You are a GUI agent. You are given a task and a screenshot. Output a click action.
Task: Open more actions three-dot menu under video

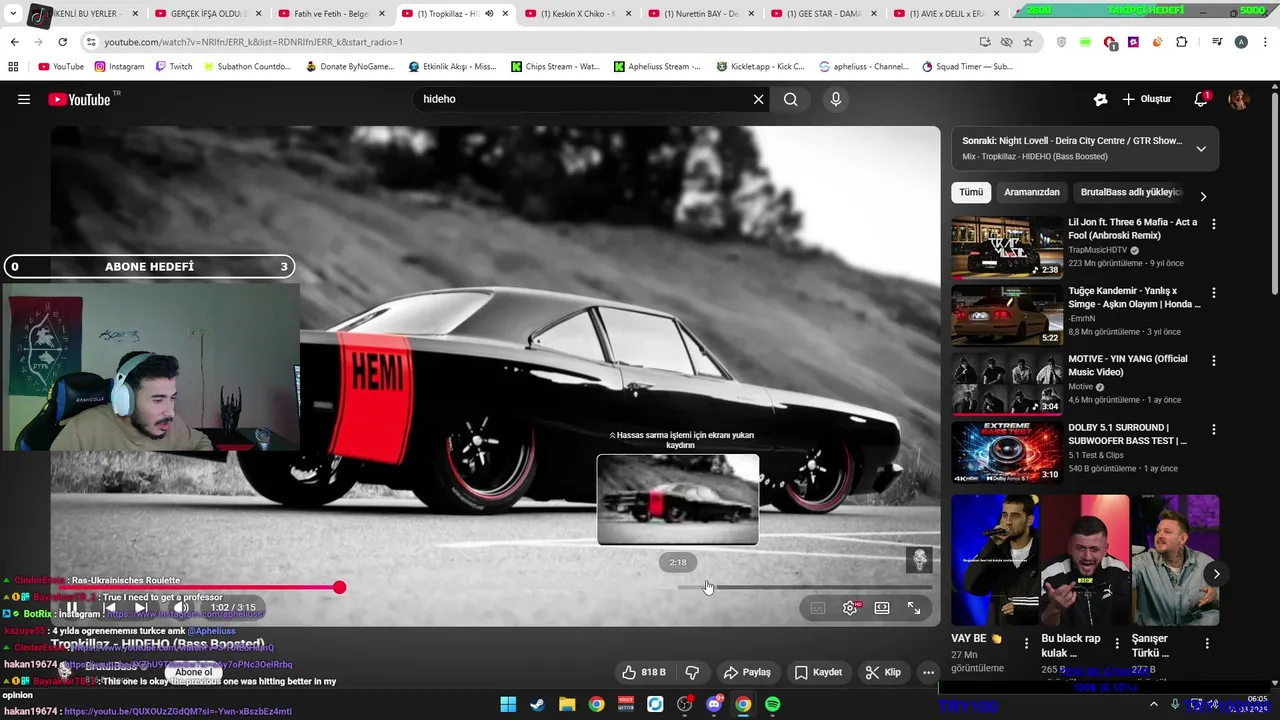pyautogui.click(x=928, y=672)
